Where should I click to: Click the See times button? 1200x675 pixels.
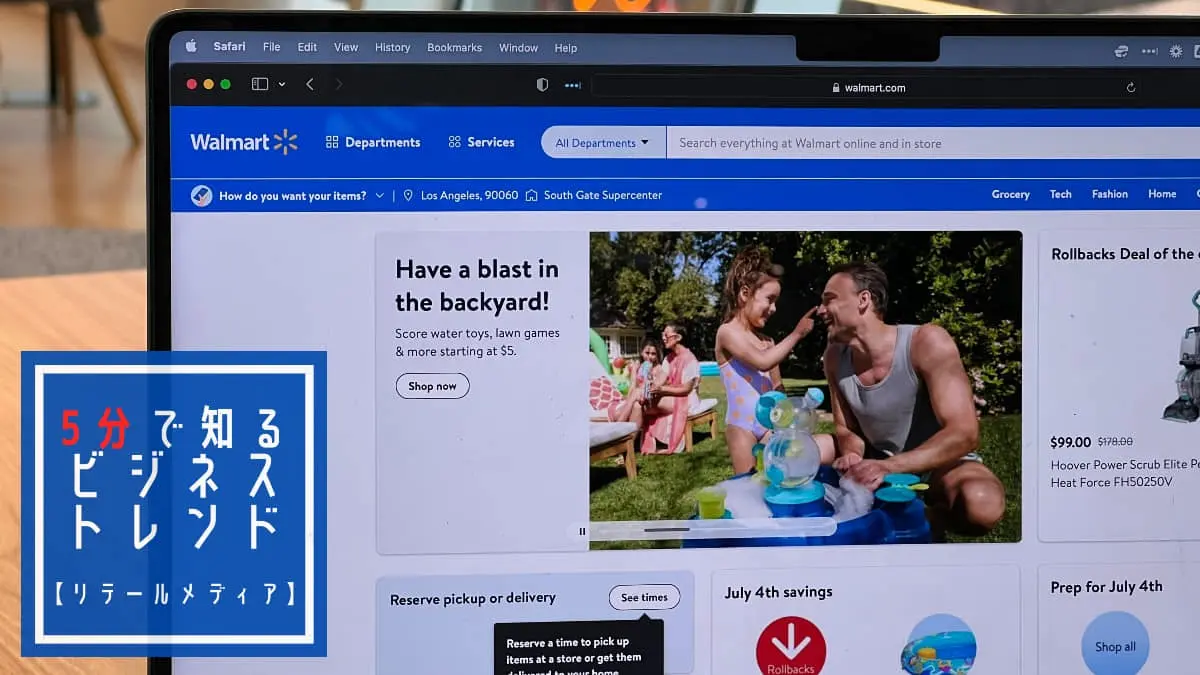point(644,598)
